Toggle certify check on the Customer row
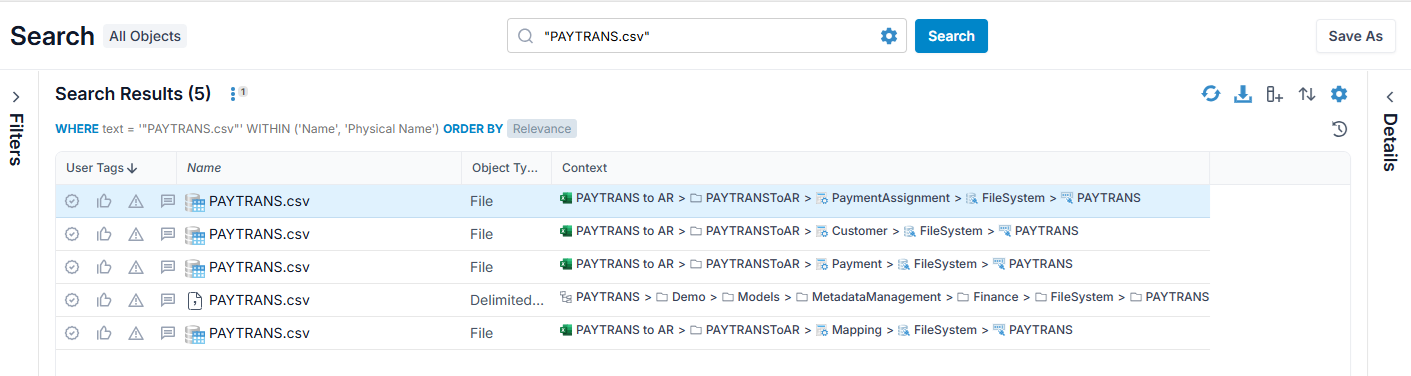The width and height of the screenshot is (1411, 376). [x=72, y=234]
